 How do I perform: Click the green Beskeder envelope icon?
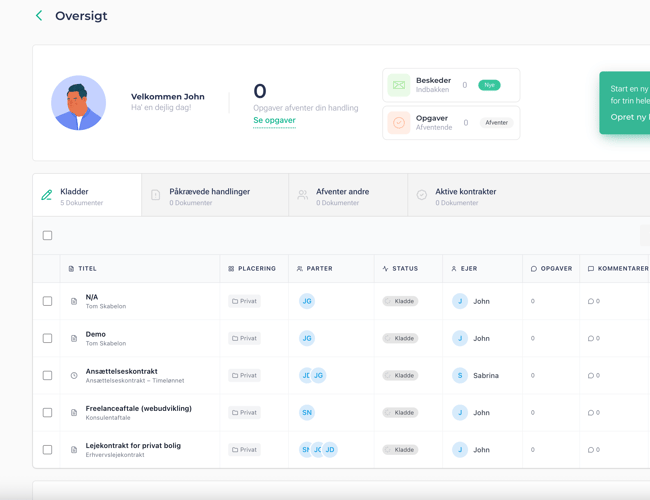click(x=399, y=85)
